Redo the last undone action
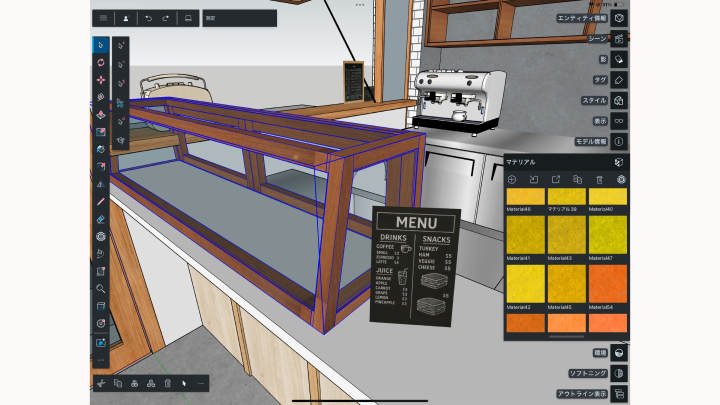Screen dimensions: 720x405 165,18
